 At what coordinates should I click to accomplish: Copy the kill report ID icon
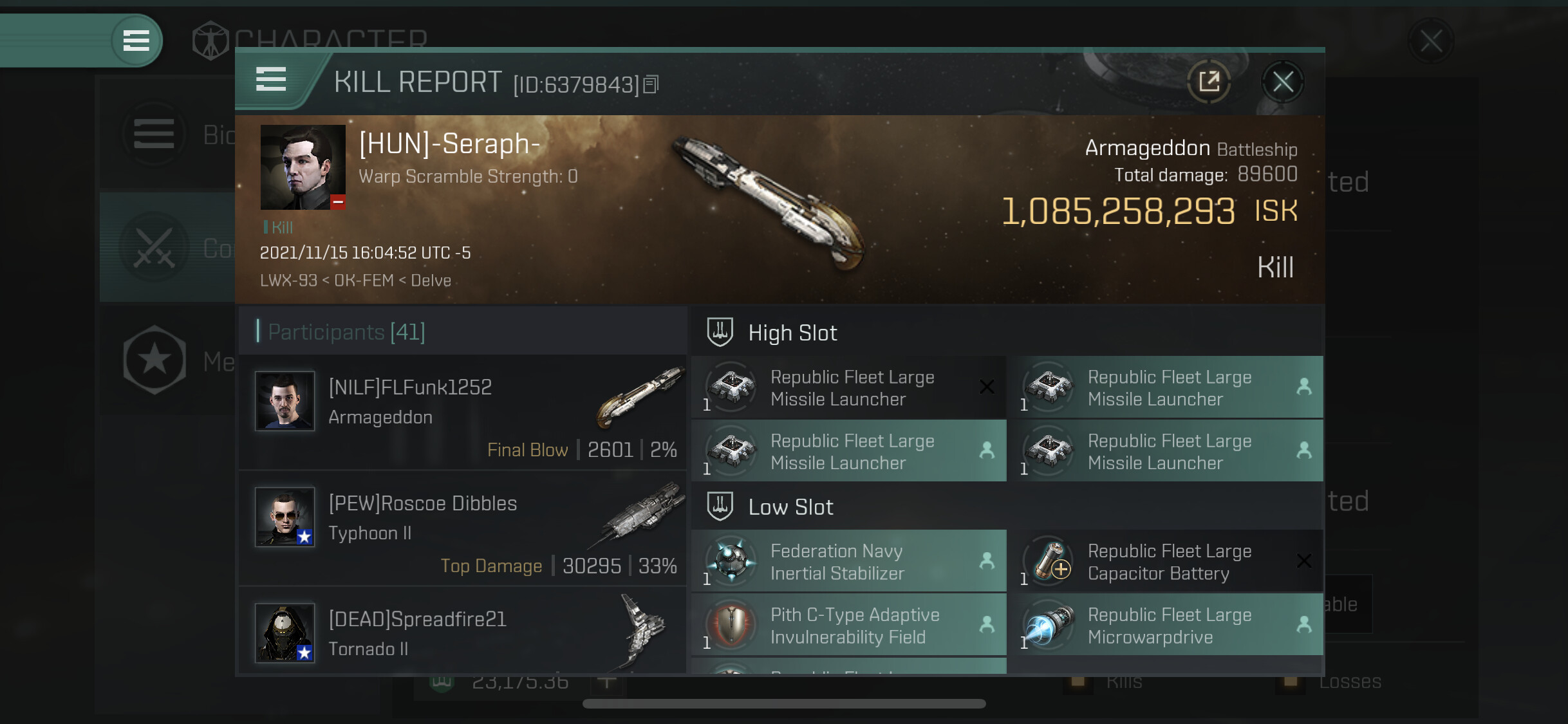651,84
